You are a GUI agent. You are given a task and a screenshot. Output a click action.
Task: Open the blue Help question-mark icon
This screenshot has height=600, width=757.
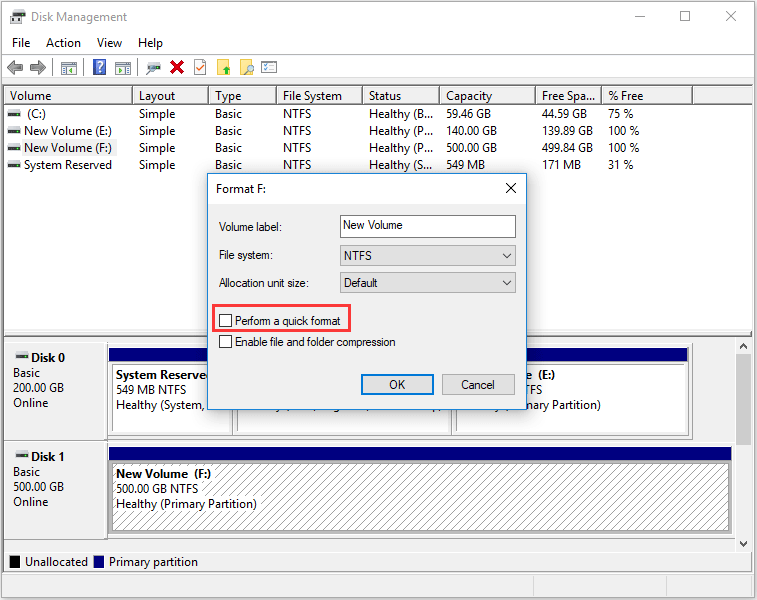[x=99, y=67]
